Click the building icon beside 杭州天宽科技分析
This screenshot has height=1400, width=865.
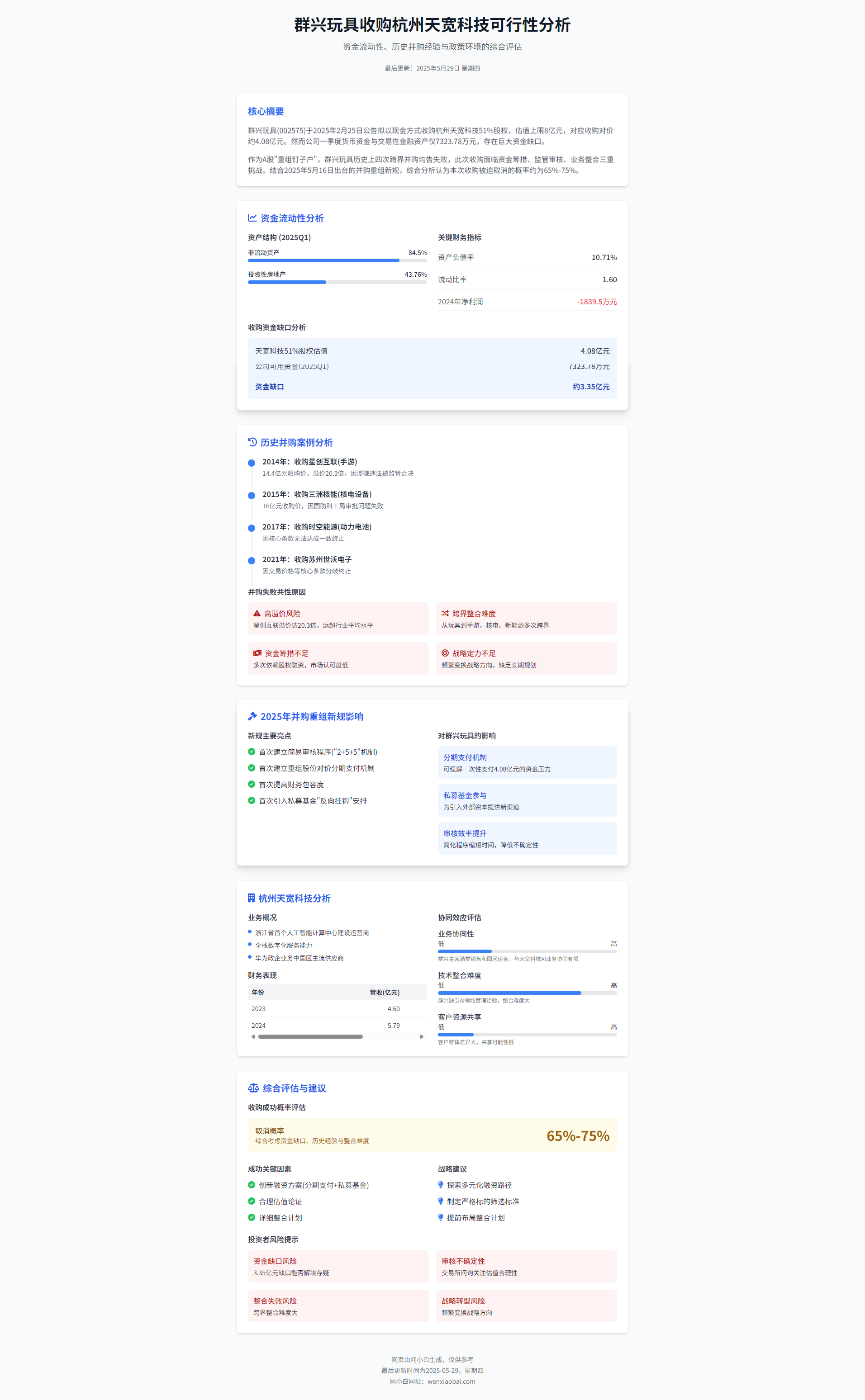[x=251, y=898]
